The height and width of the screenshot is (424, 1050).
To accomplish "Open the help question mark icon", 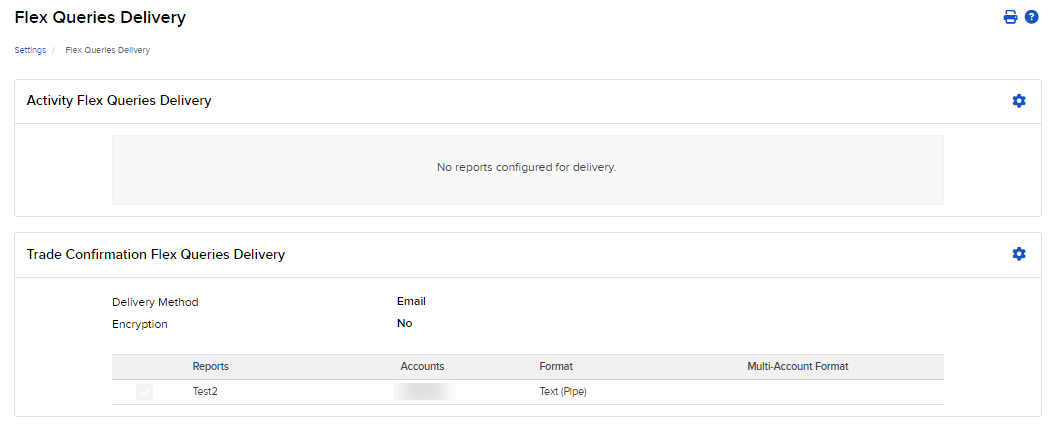I will 1032,17.
